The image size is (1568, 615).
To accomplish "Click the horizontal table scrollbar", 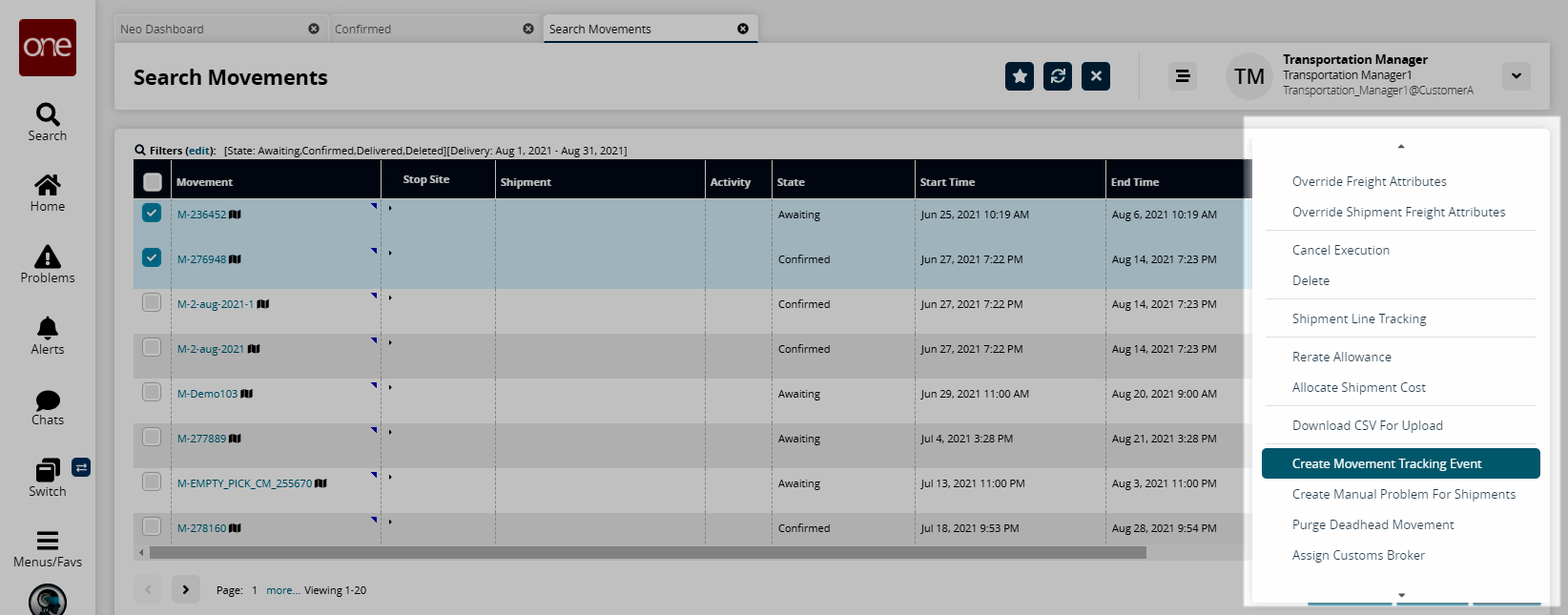I will 648,552.
